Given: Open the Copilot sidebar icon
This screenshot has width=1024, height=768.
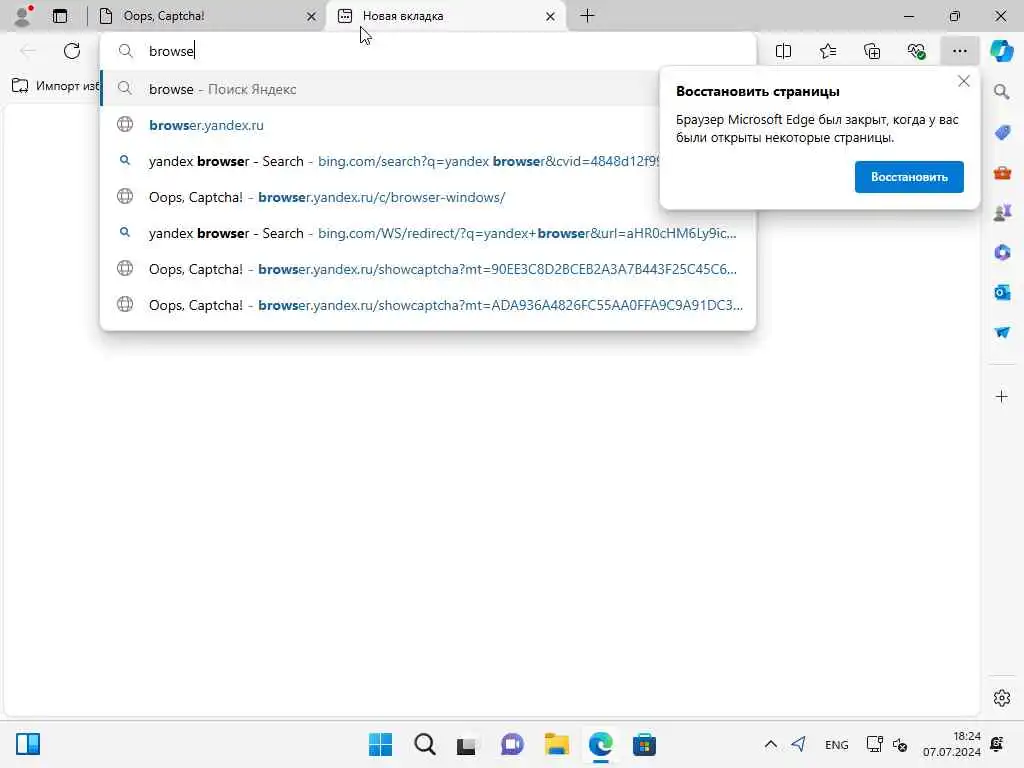Looking at the screenshot, I should 1002,51.
